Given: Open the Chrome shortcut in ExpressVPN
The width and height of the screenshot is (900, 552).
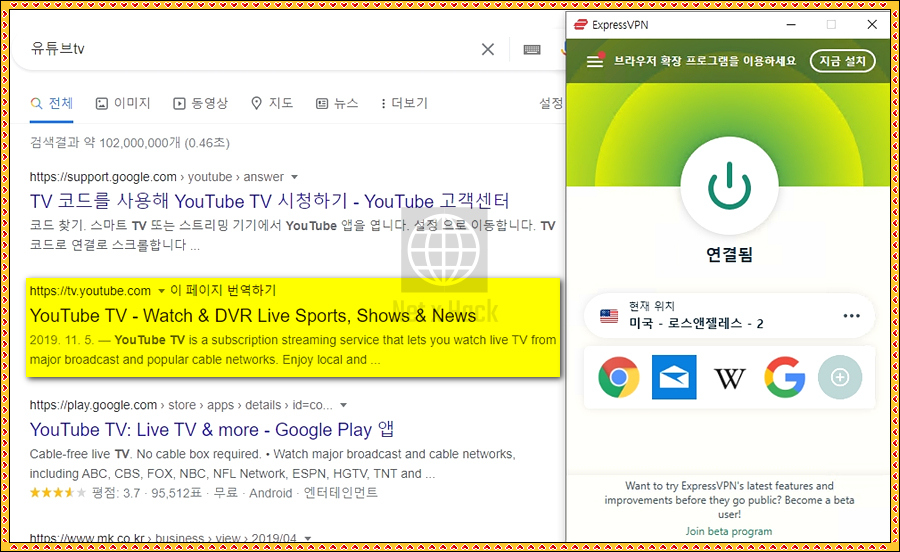Looking at the screenshot, I should pyautogui.click(x=619, y=377).
